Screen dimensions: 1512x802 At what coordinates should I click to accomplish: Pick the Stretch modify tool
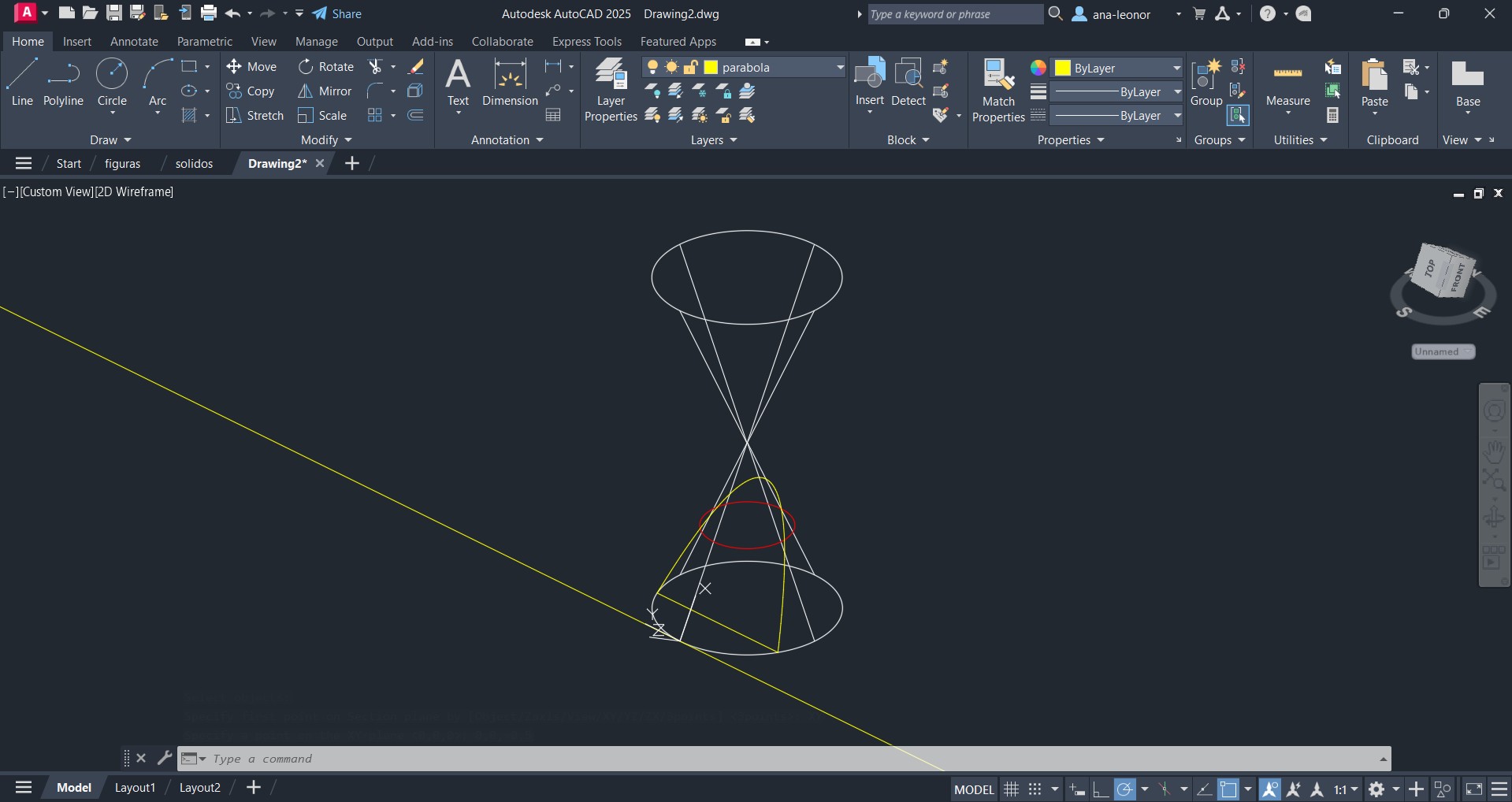pyautogui.click(x=254, y=116)
